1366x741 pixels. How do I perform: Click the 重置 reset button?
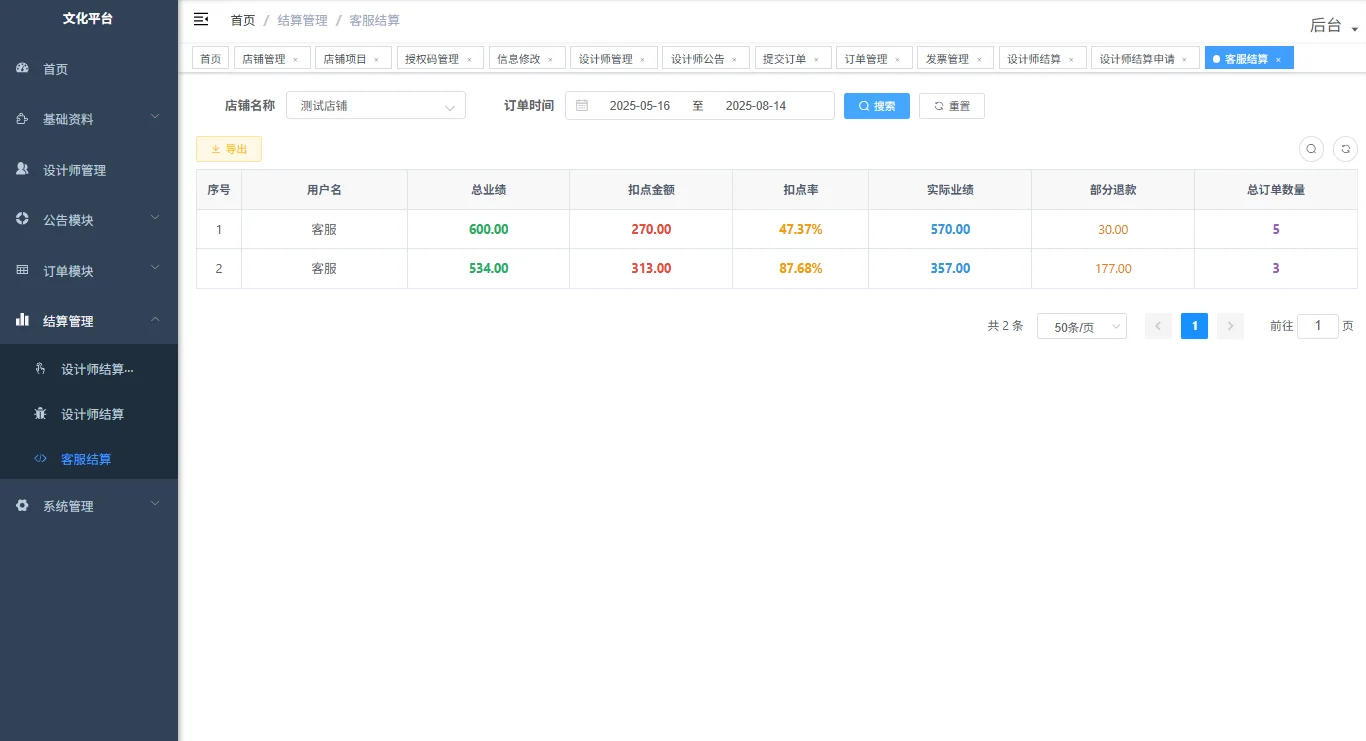(x=951, y=105)
